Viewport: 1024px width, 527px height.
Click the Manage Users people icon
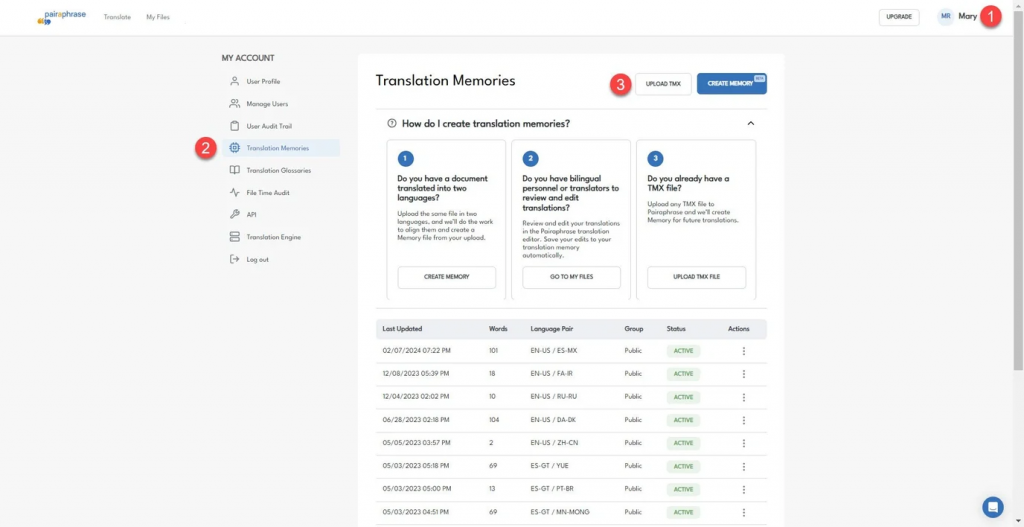tap(234, 104)
